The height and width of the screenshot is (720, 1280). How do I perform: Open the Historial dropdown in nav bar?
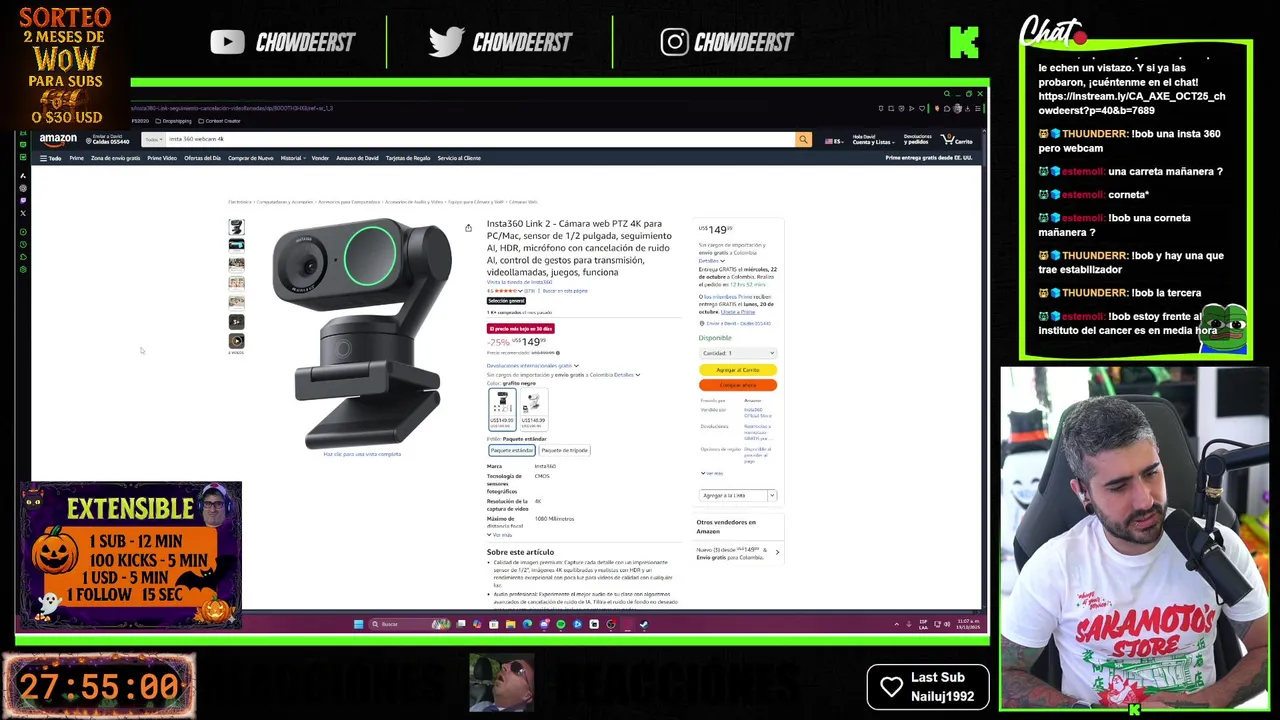[x=292, y=158]
